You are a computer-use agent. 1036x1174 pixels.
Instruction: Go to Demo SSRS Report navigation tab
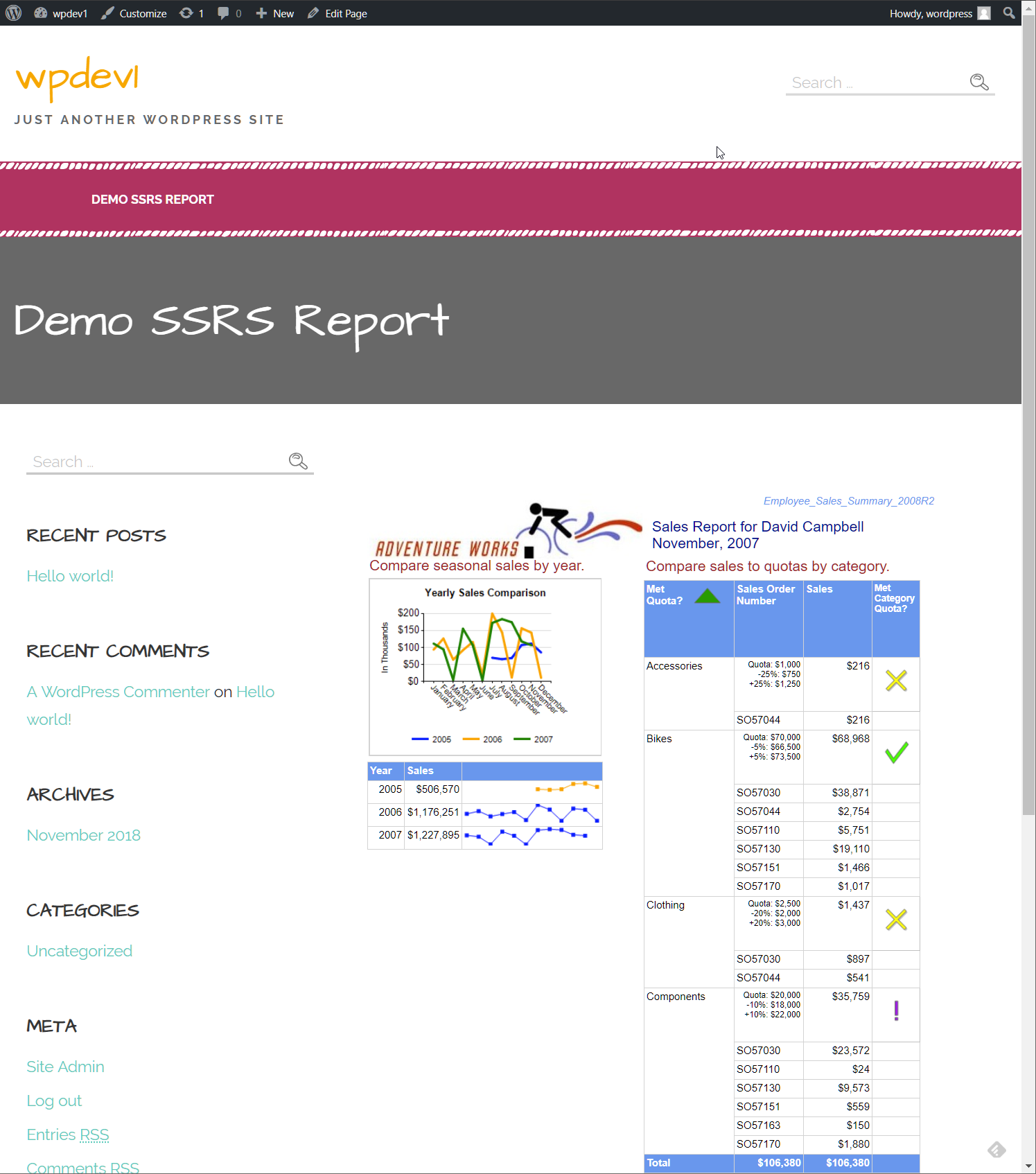coord(152,200)
